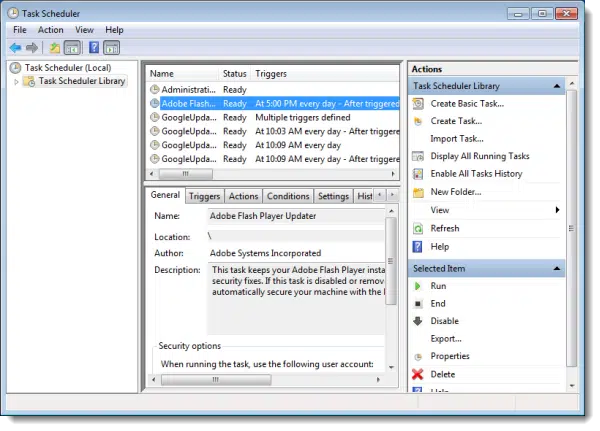The height and width of the screenshot is (431, 600).
Task: Click the Help icon under Task Scheduler Library
Action: pyautogui.click(x=417, y=247)
